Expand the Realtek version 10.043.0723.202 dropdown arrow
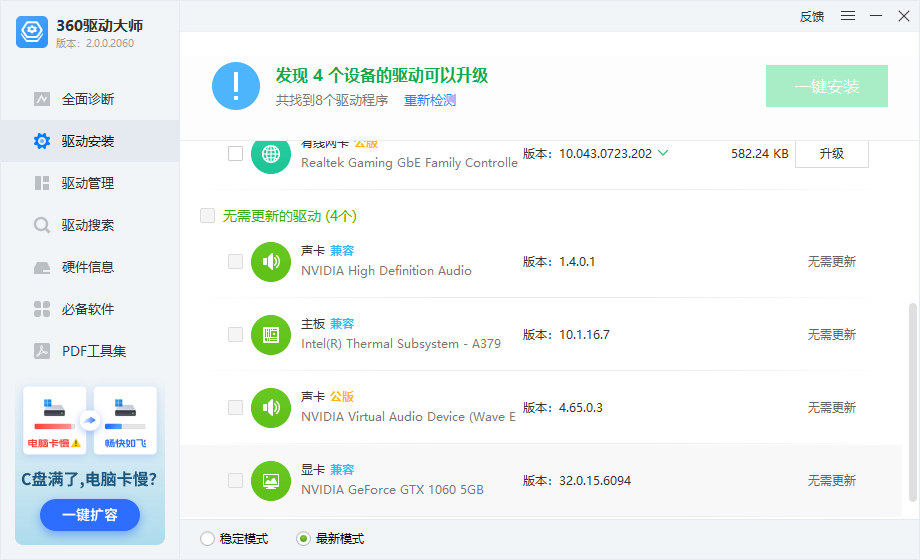 click(663, 153)
